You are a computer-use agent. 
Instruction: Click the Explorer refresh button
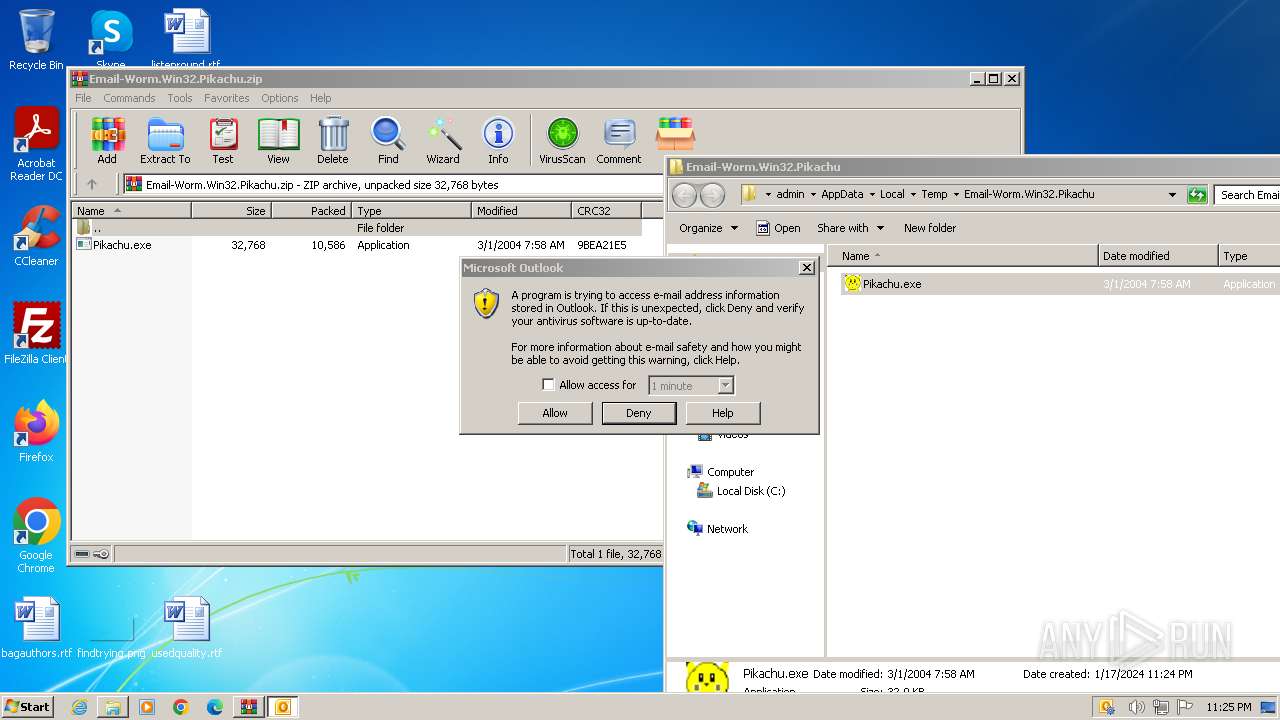[x=1197, y=195]
